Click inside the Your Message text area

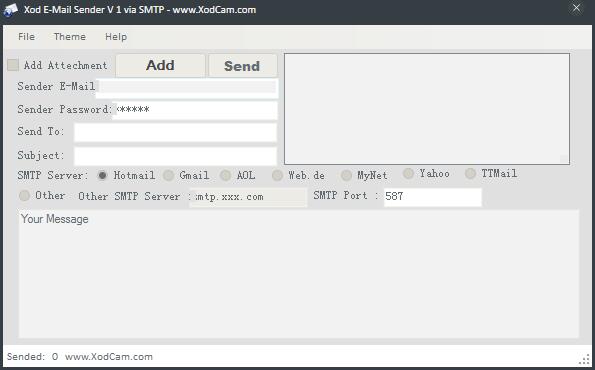tap(299, 274)
